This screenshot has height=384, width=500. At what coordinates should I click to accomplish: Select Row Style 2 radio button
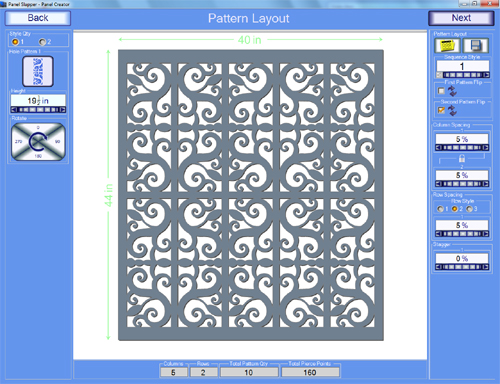click(x=455, y=209)
